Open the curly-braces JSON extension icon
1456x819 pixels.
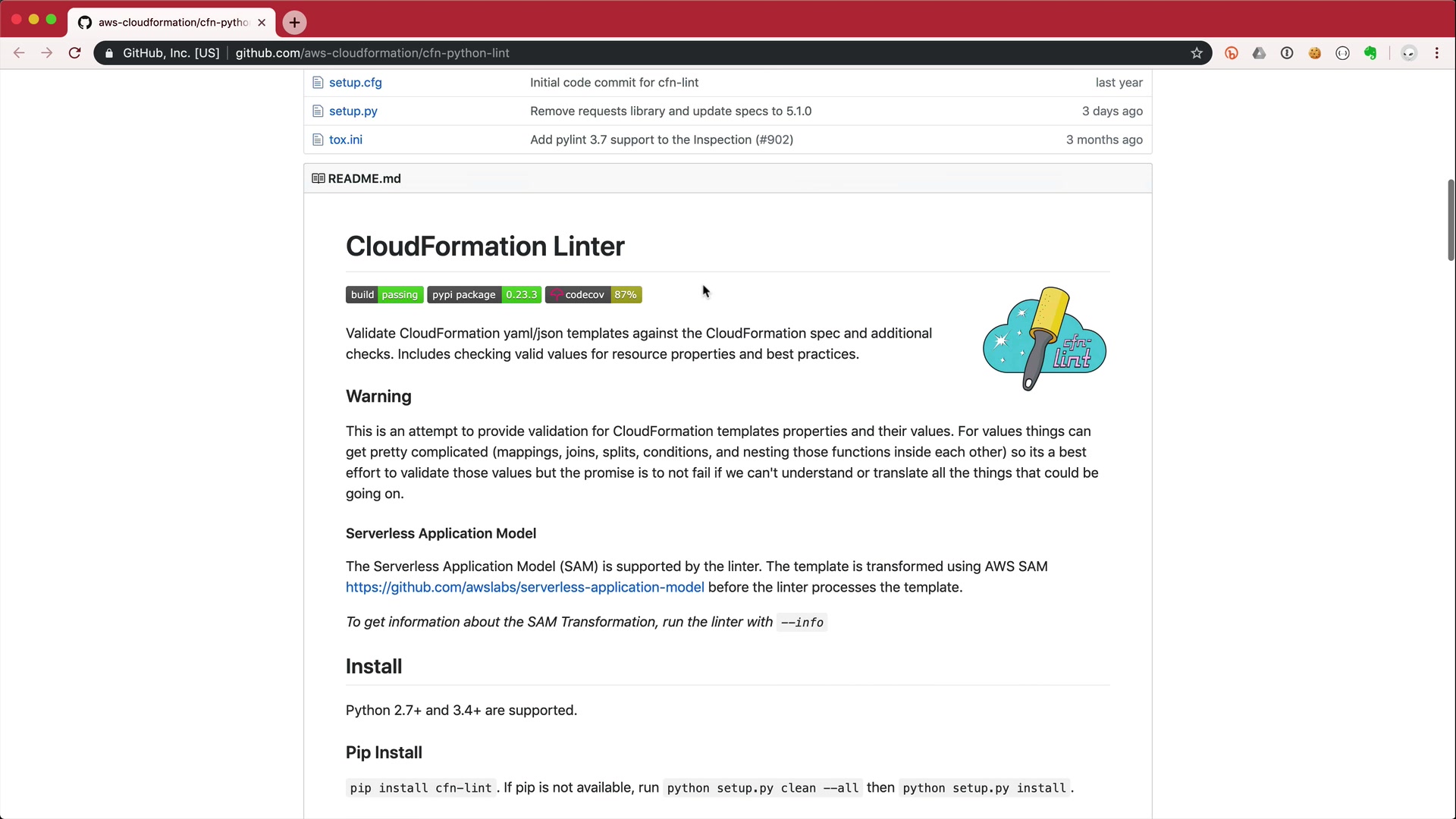pyautogui.click(x=1342, y=53)
